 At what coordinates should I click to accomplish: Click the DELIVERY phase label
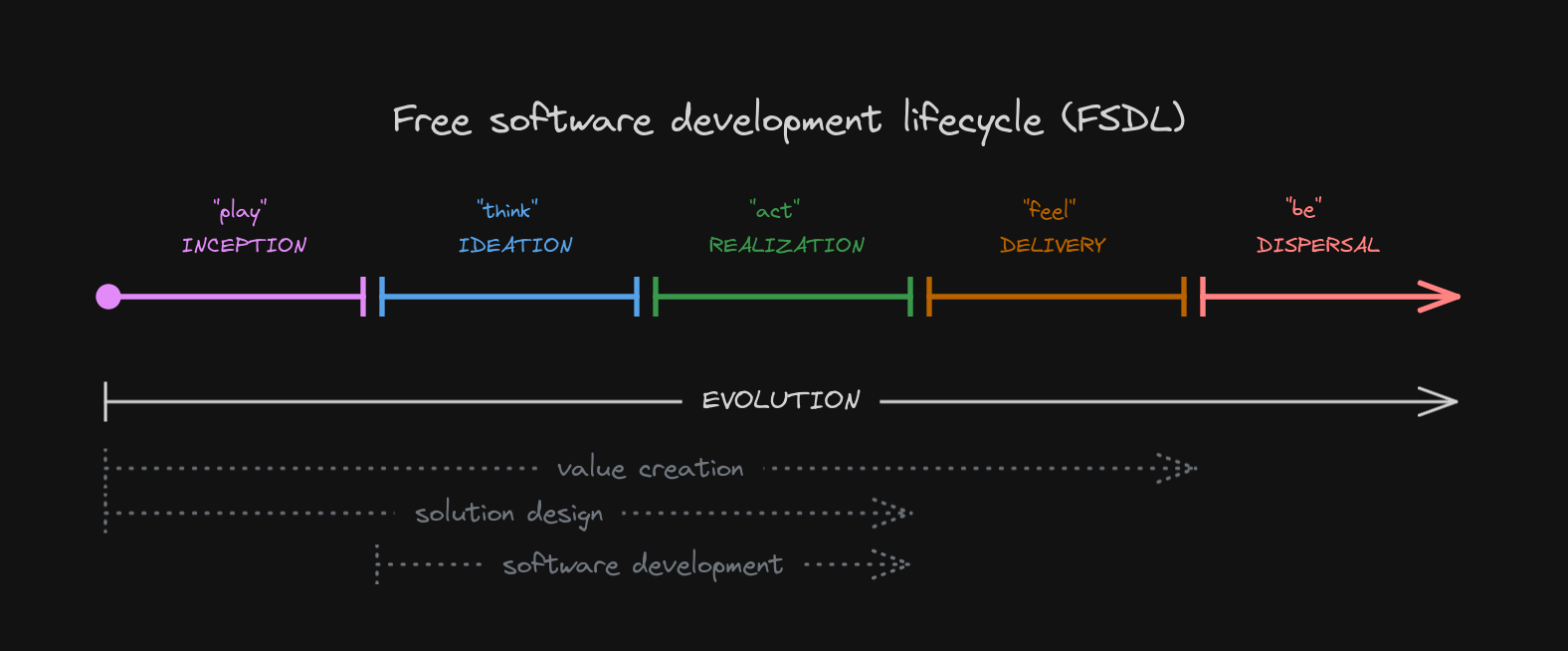pos(1053,245)
